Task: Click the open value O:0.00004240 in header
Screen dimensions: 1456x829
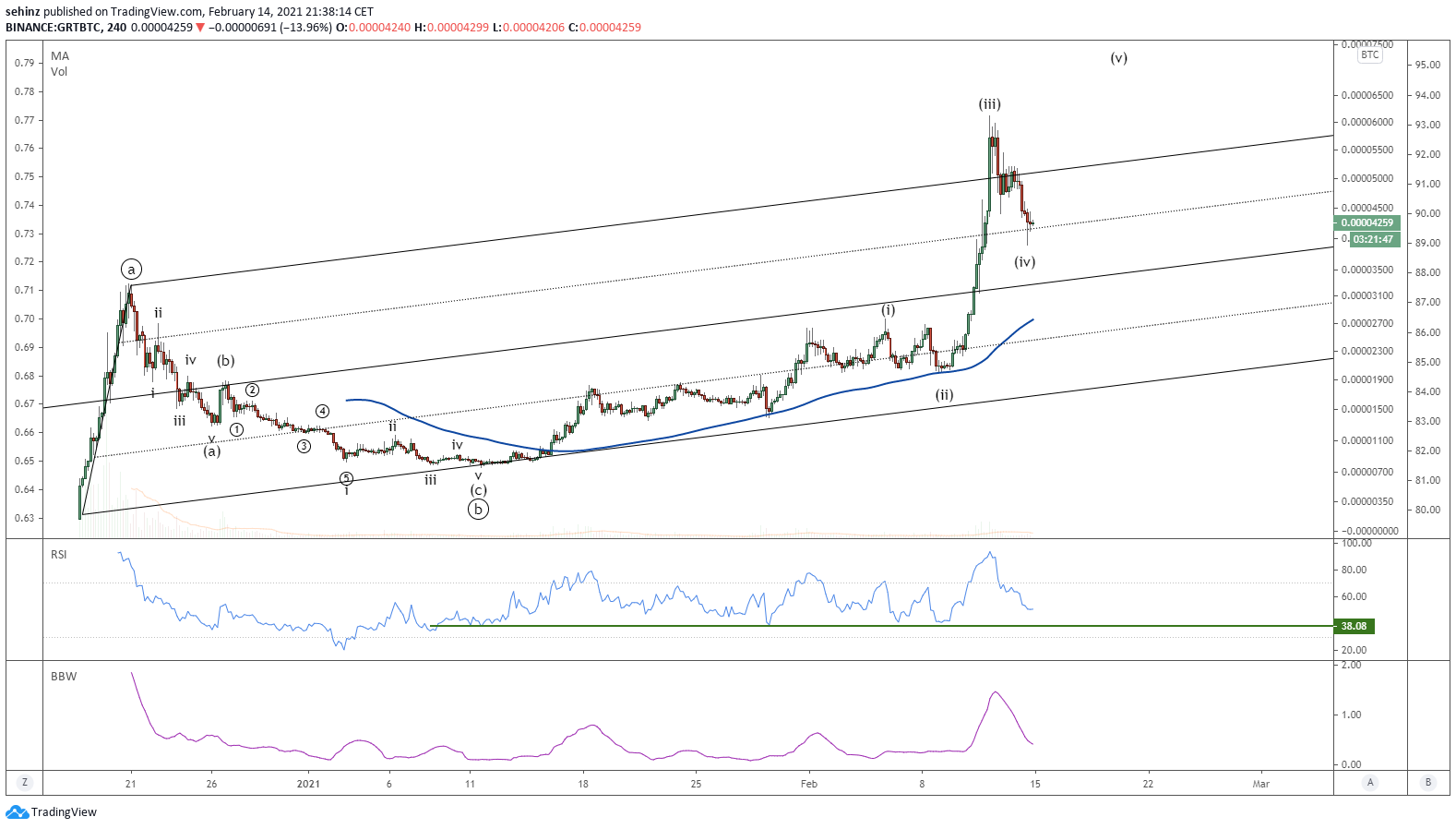Action: 373,28
